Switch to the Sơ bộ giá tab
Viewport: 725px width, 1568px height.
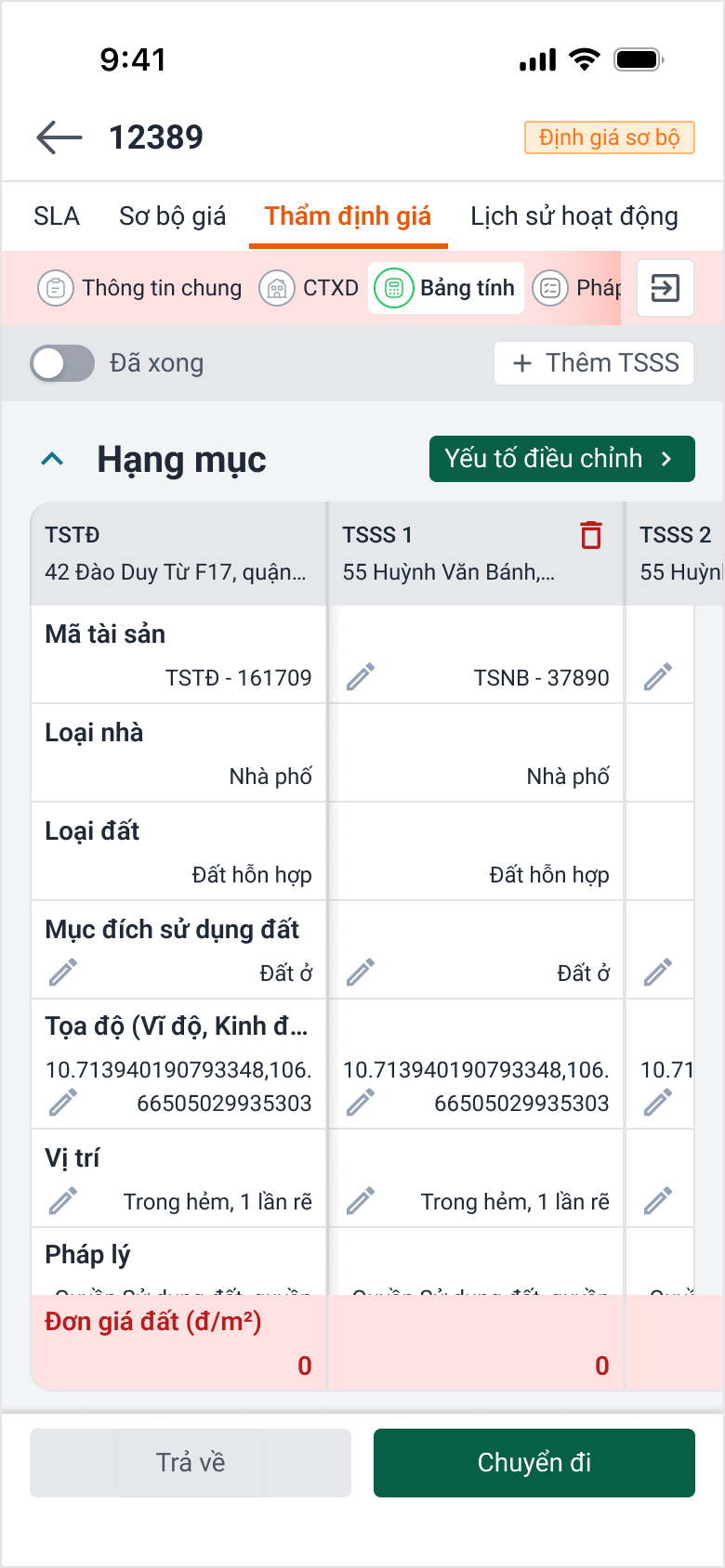click(172, 216)
